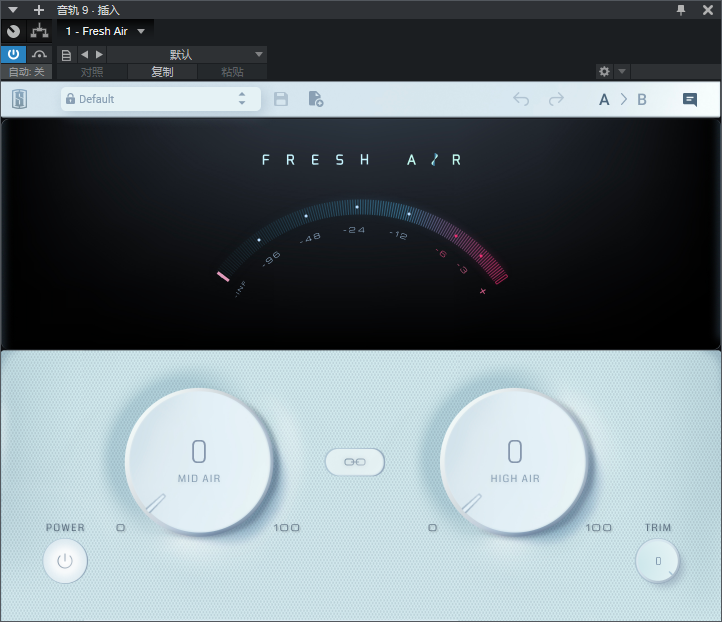The height and width of the screenshot is (622, 722).
Task: Click the HIGH AIR value 0
Action: click(515, 452)
